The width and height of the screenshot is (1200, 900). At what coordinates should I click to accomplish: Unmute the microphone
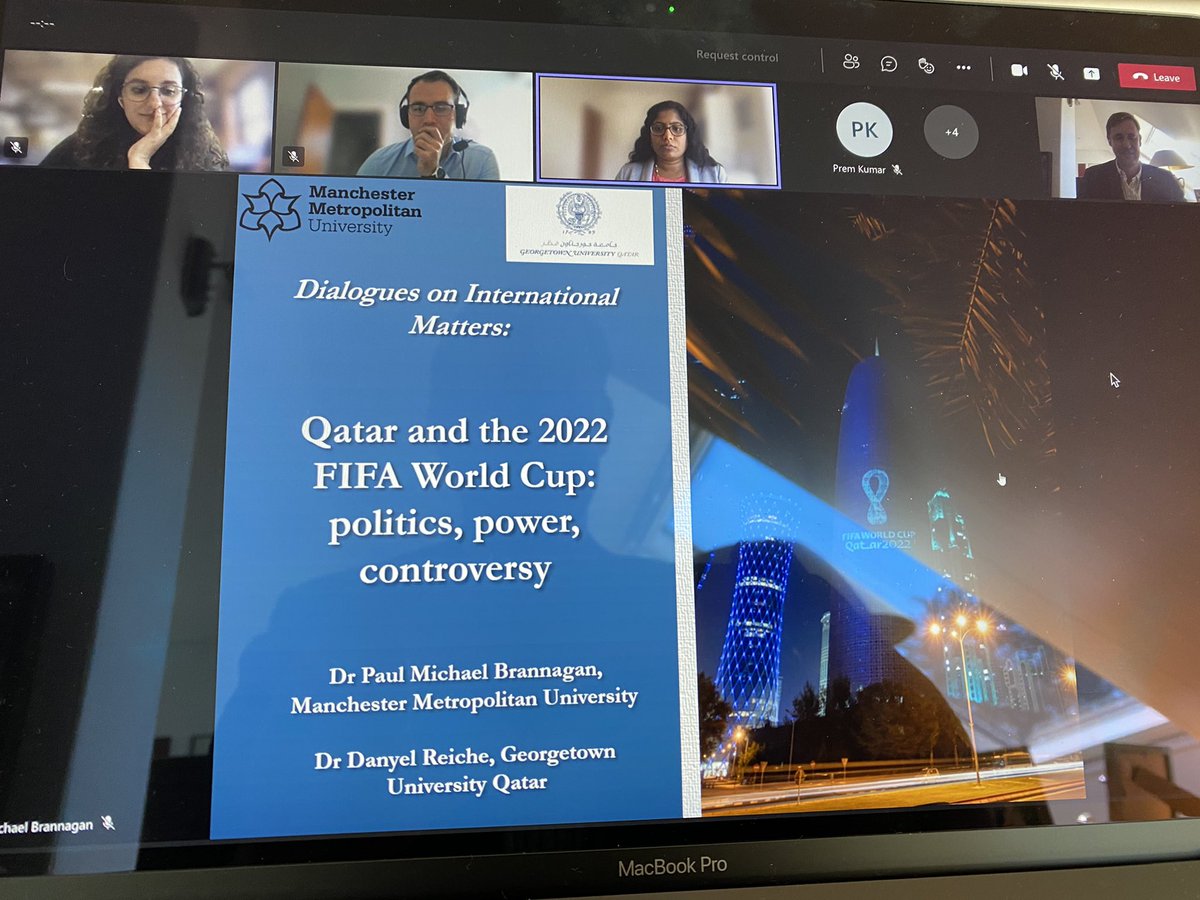1055,71
